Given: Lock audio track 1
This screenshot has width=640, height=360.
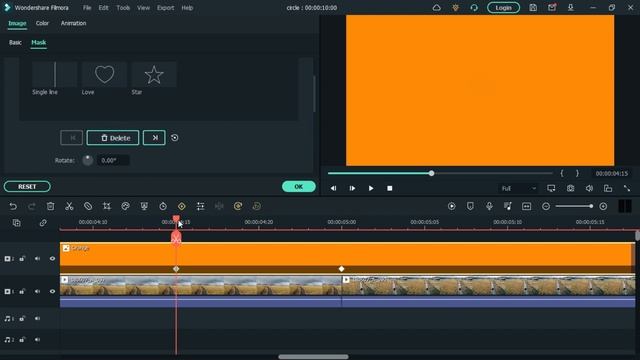Looking at the screenshot, I should coord(22,318).
